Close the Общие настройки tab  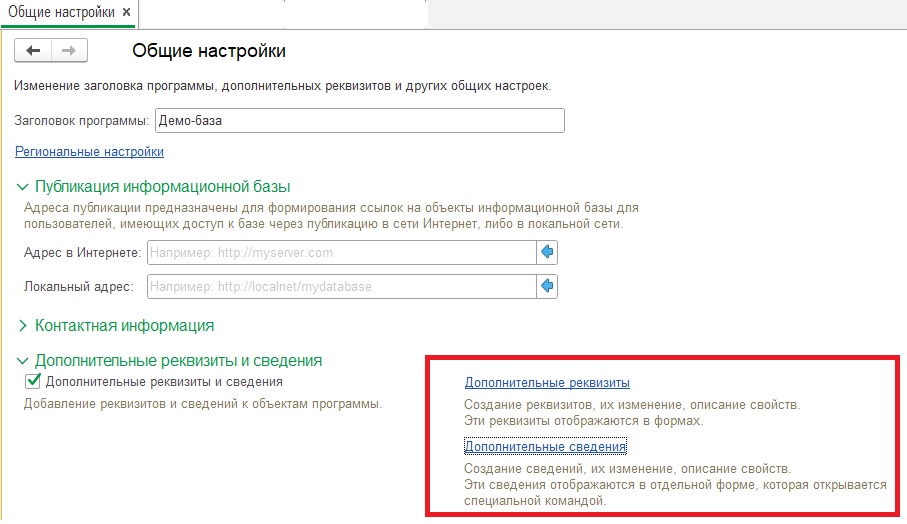coord(127,12)
